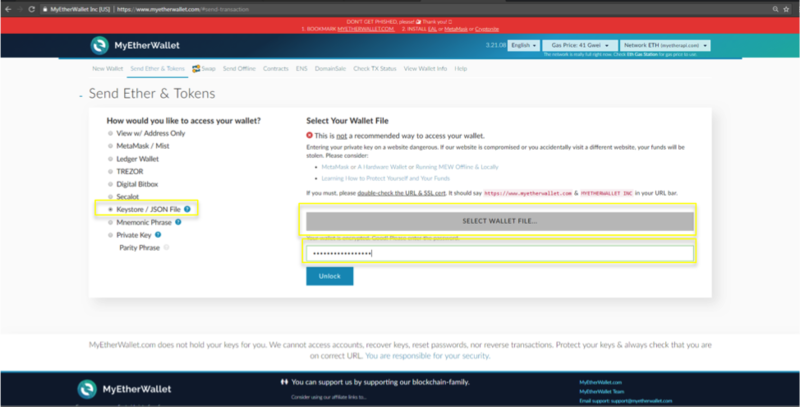
Task: Open MetaMask link in red banner
Action: pyautogui.click(x=456, y=29)
